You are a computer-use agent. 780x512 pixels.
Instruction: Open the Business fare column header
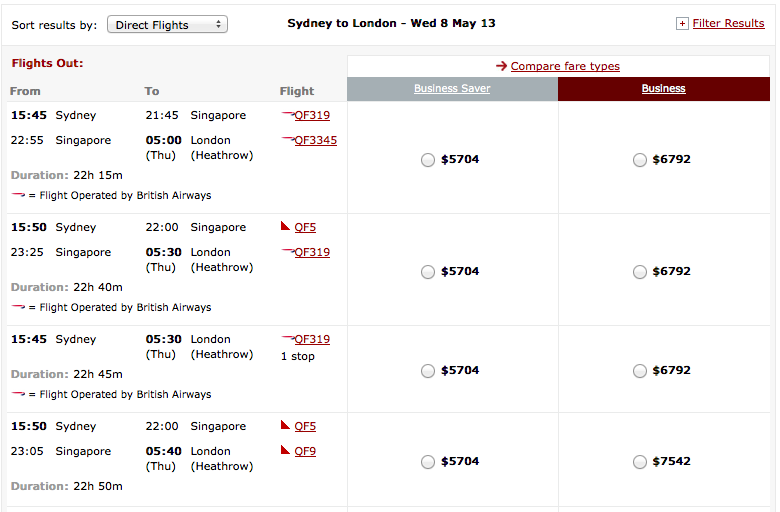(663, 88)
